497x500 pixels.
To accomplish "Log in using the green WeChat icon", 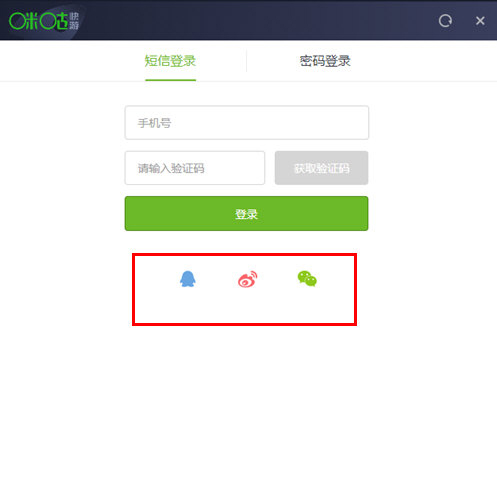I will pos(307,279).
